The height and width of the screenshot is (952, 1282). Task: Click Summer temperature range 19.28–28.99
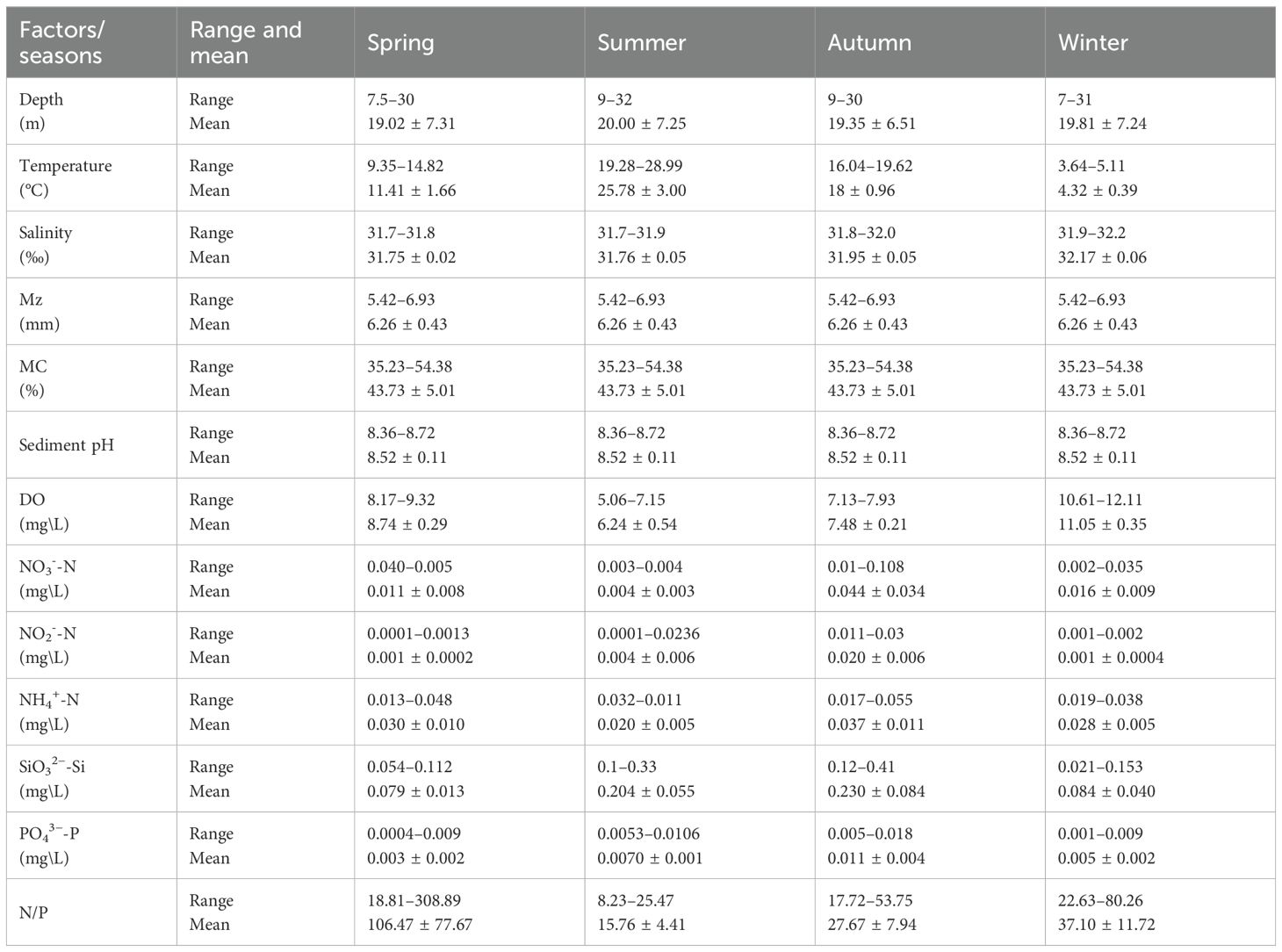(x=639, y=166)
